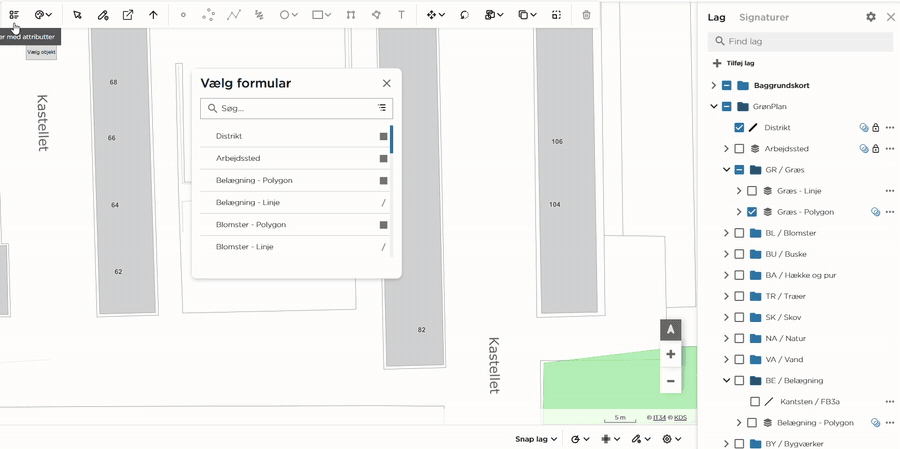Select Belægning - Linje formular
The height and width of the screenshot is (449, 900).
295,203
